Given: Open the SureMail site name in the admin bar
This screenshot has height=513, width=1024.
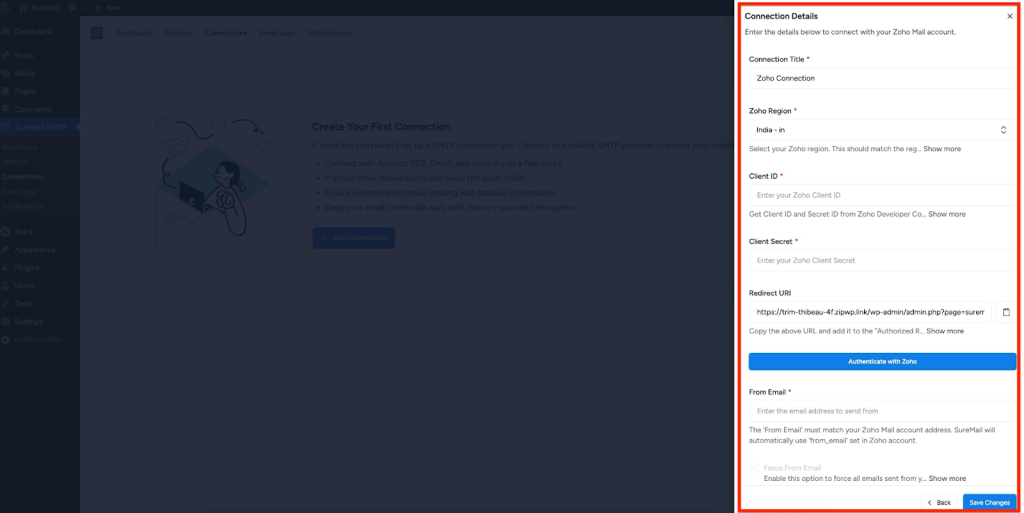Looking at the screenshot, I should (x=39, y=8).
